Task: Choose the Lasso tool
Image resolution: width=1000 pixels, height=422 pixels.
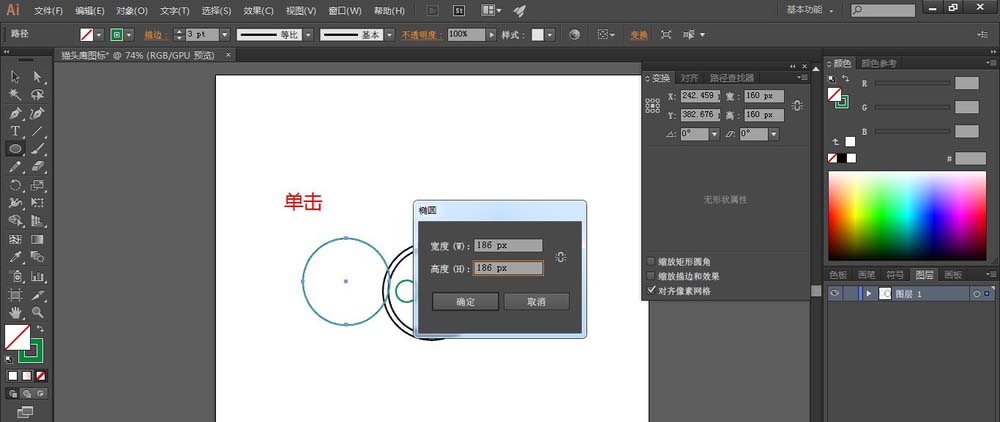Action: 37,95
